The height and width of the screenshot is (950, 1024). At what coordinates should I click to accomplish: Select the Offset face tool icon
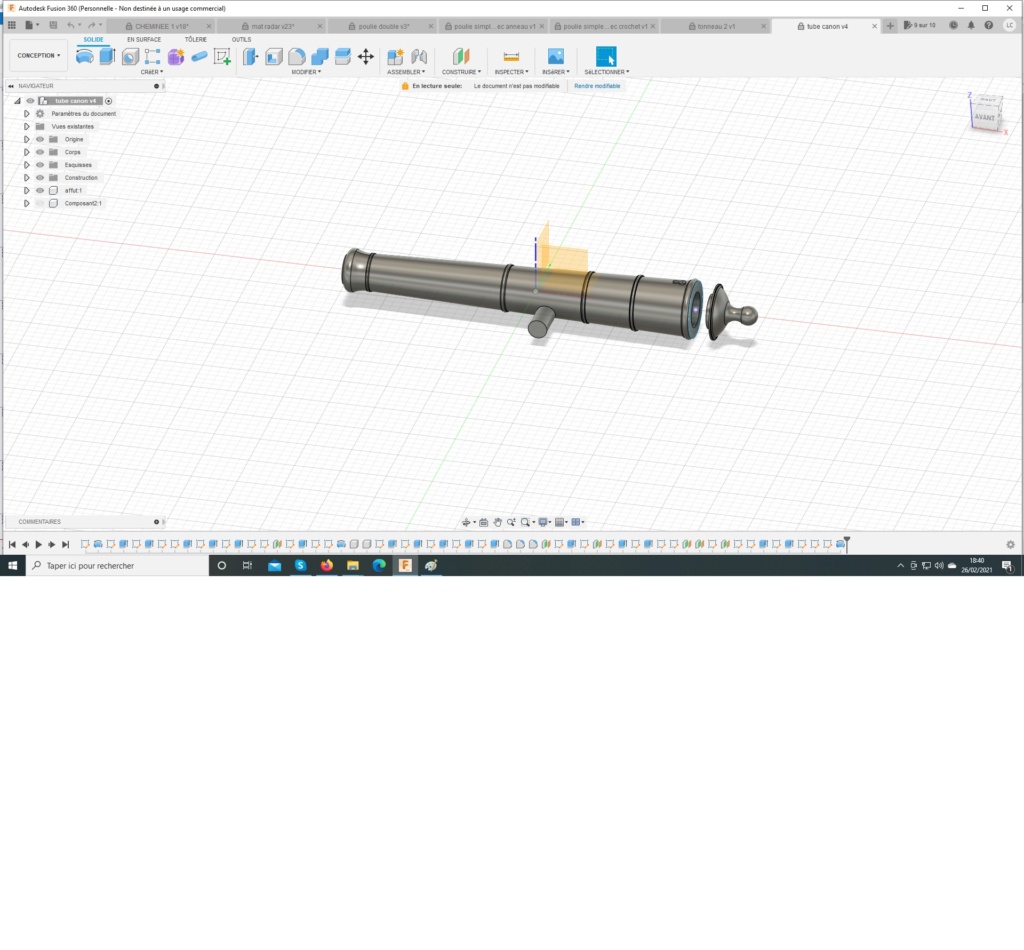(x=342, y=57)
